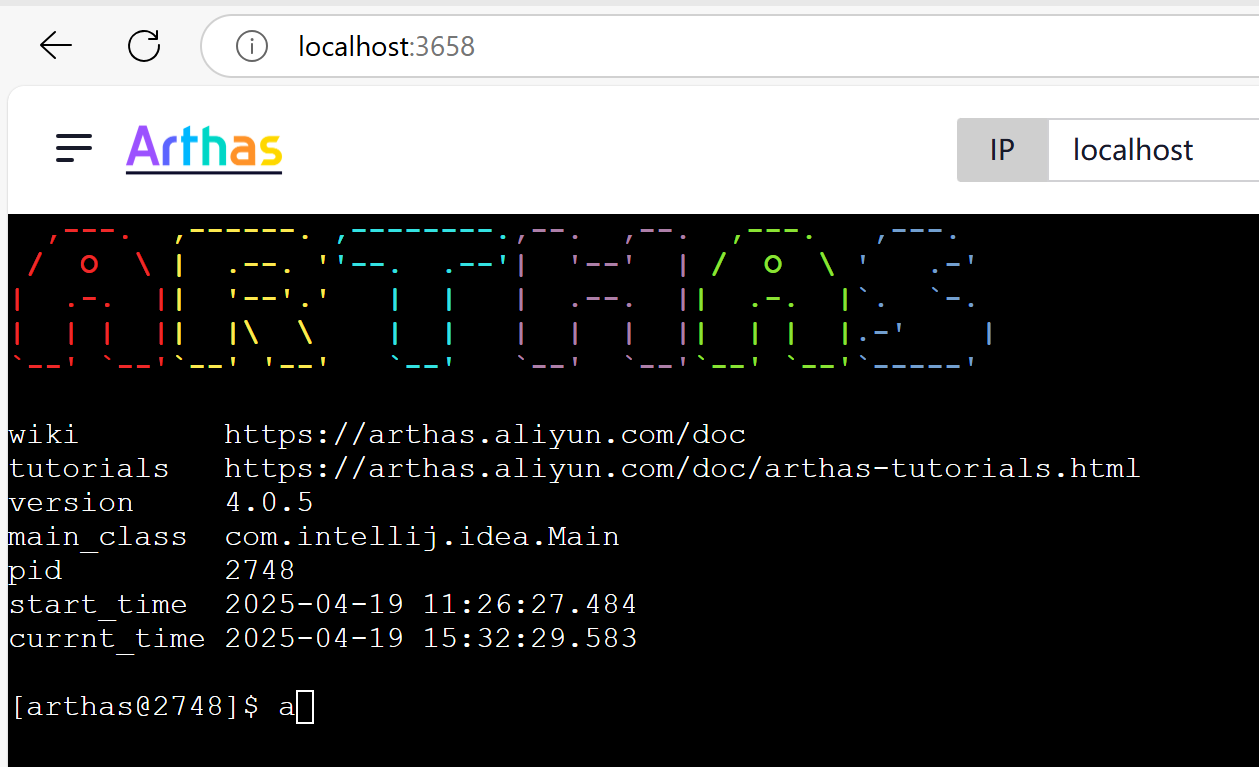Click the localhost:3658 address bar

730,46
